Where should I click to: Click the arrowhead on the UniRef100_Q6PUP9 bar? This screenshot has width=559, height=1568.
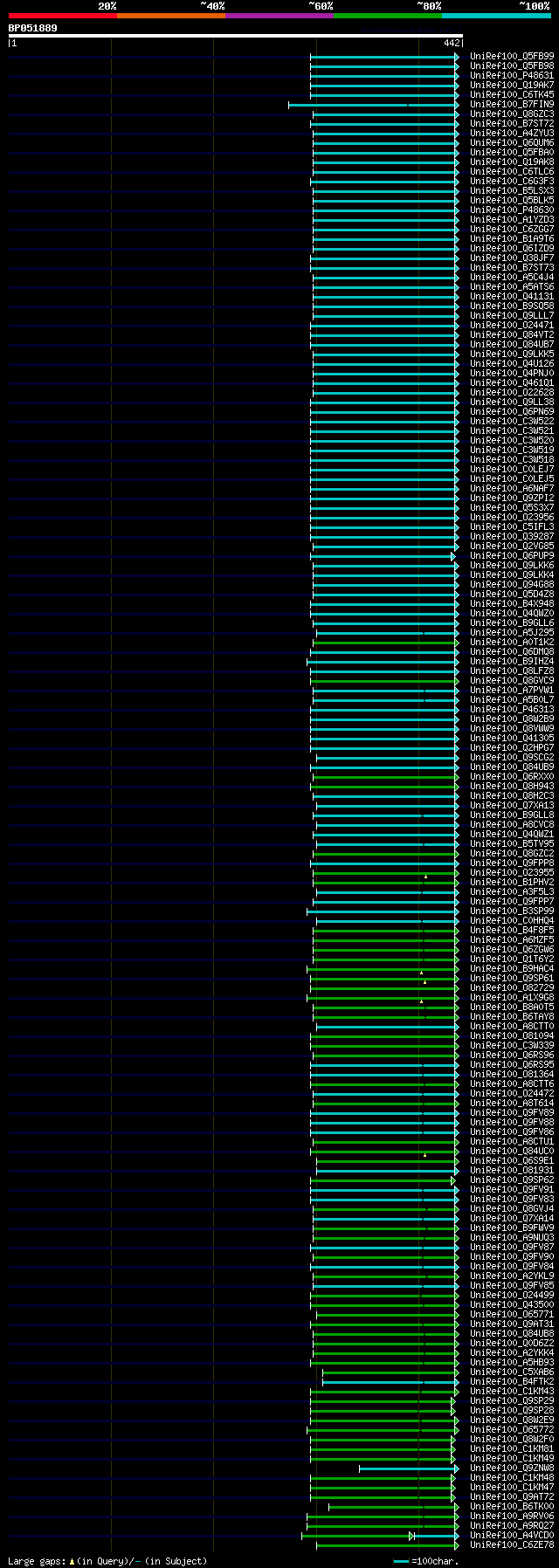(452, 556)
